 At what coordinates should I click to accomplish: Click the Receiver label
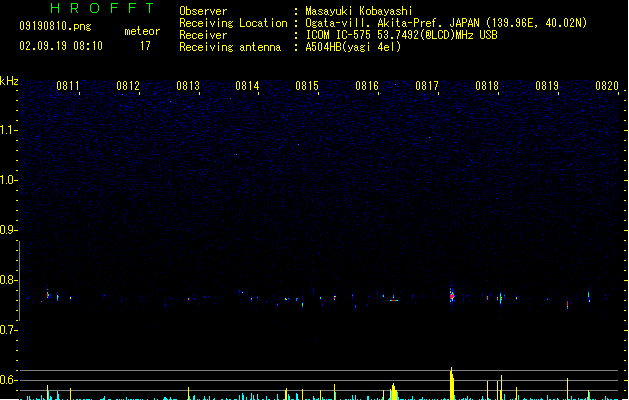203,35
